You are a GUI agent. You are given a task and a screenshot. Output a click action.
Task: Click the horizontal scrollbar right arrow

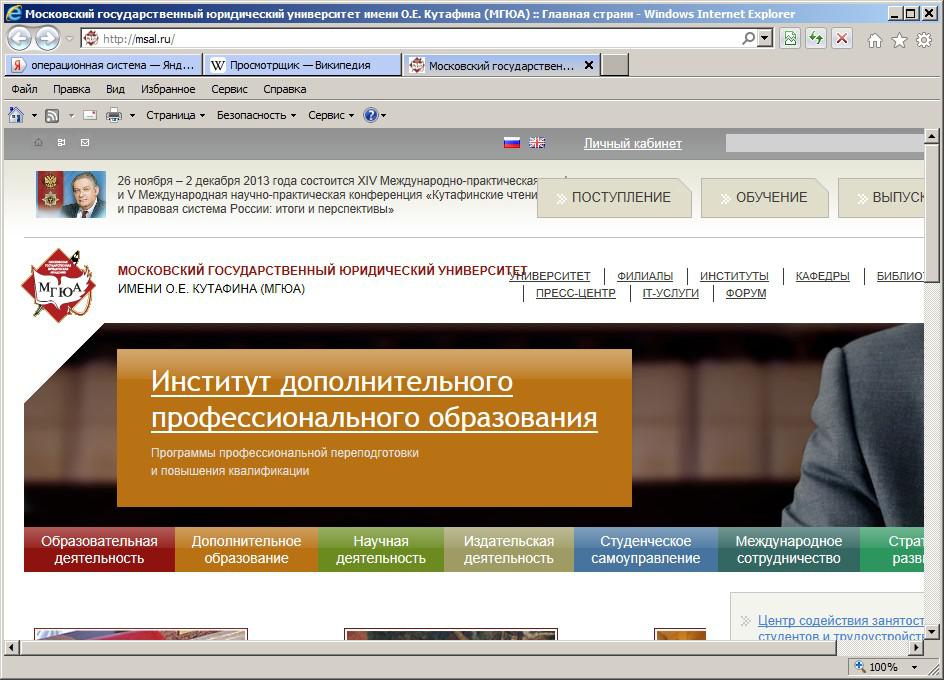click(916, 647)
